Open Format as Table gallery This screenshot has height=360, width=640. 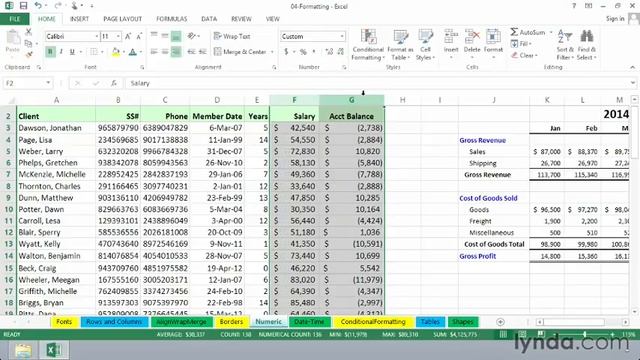(x=400, y=45)
